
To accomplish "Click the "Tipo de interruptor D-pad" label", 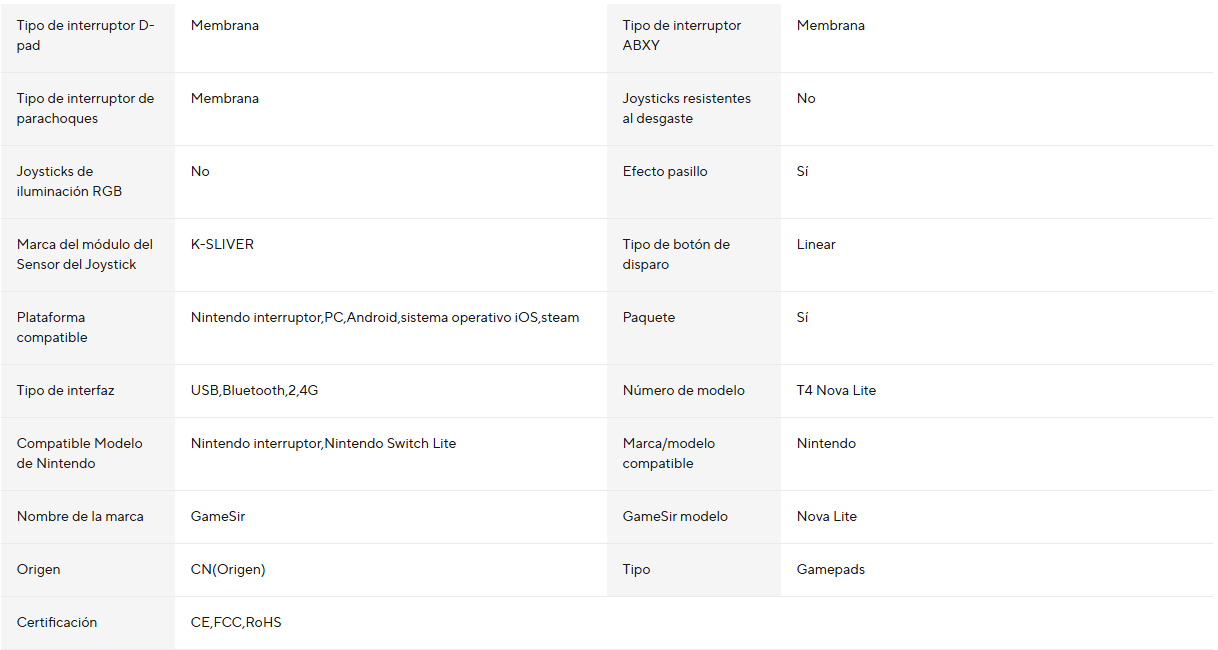I will click(86, 36).
